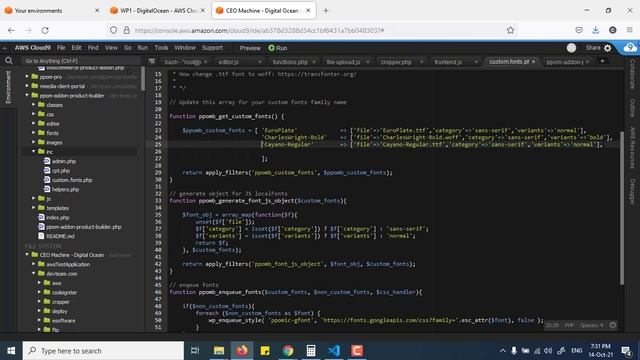The image size is (640, 360).
Task: Open the search magnifier in left sidebar
Action: coord(8,61)
